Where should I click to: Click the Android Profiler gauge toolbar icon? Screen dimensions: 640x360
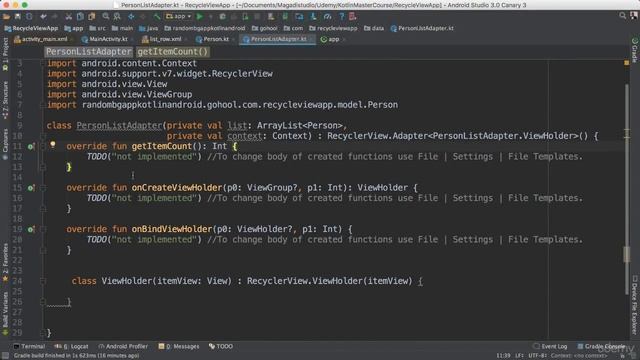pyautogui.click(x=327, y=17)
